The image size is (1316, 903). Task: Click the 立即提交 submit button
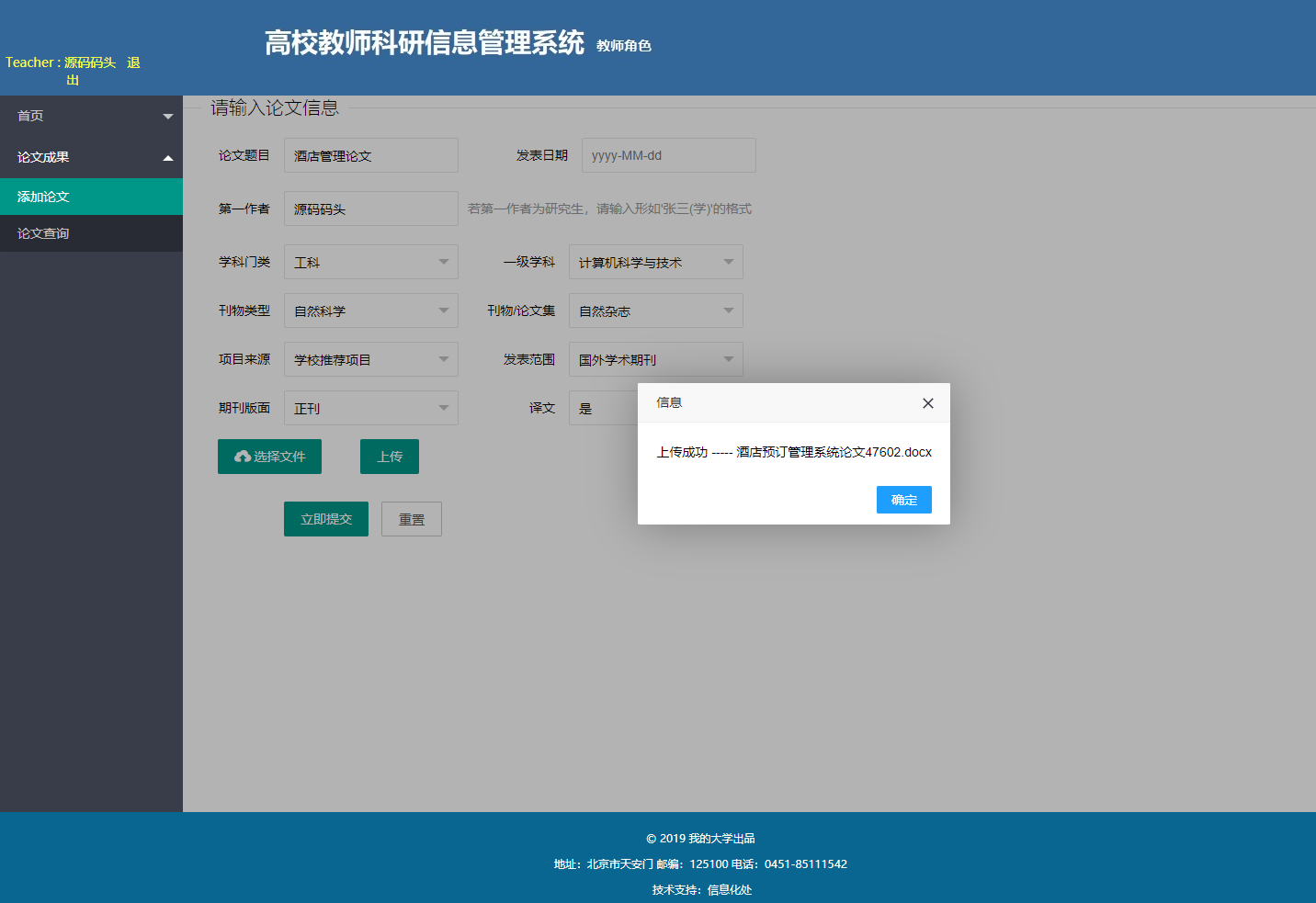325,518
